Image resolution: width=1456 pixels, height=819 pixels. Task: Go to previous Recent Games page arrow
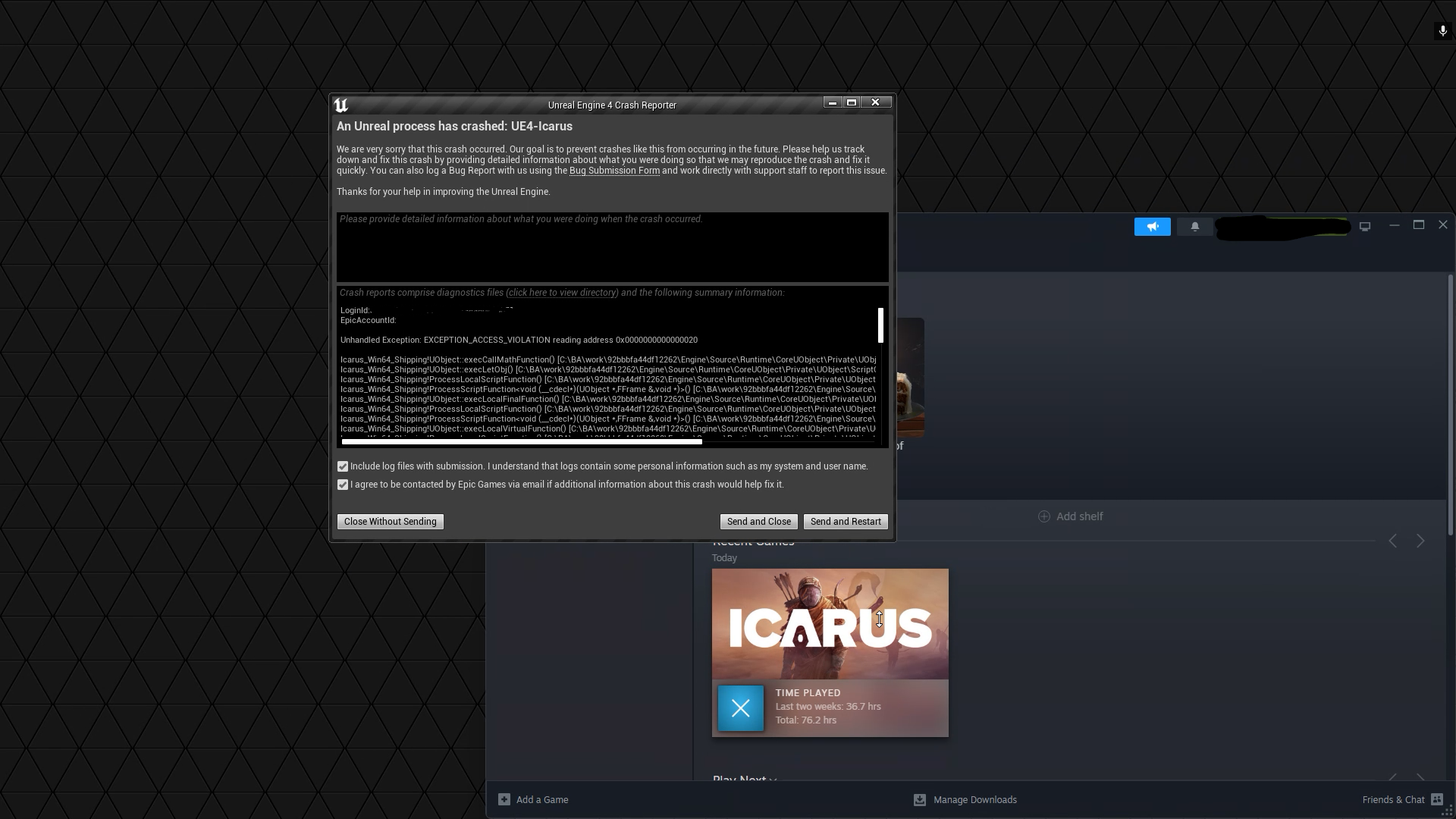tap(1393, 541)
